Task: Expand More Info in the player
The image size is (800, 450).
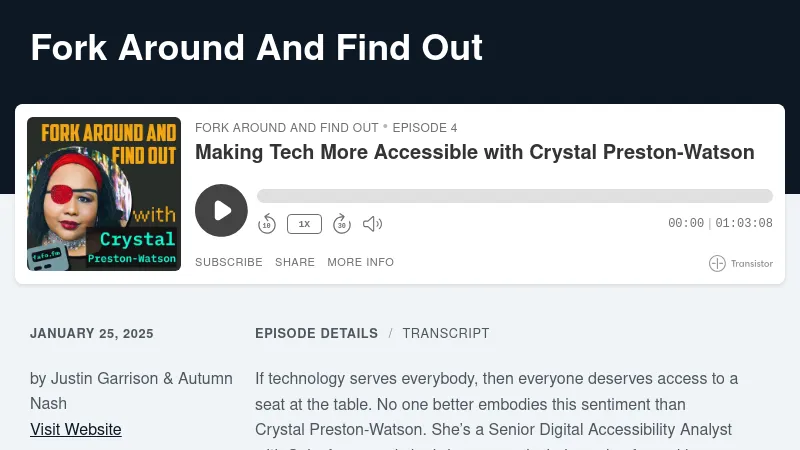Action: 360,262
